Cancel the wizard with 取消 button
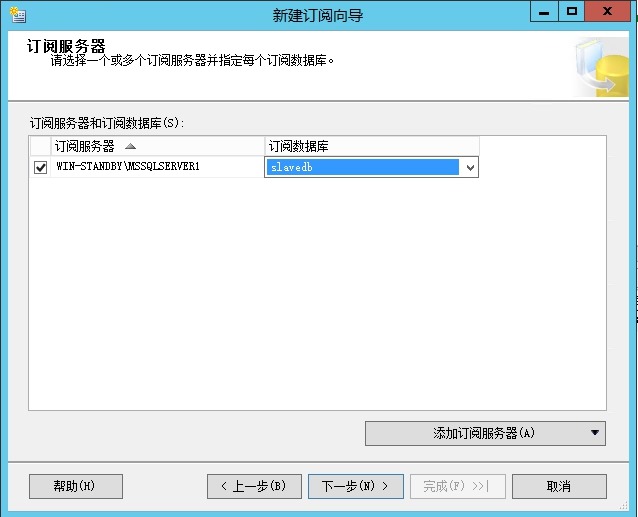 (x=559, y=486)
